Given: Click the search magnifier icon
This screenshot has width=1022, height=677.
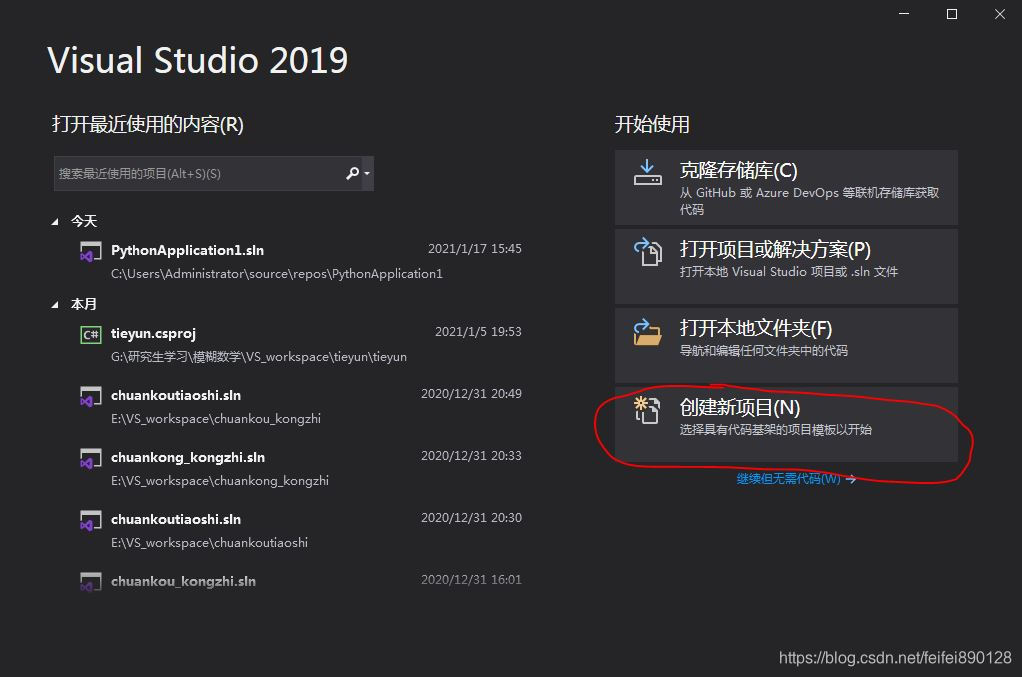Looking at the screenshot, I should coord(353,173).
